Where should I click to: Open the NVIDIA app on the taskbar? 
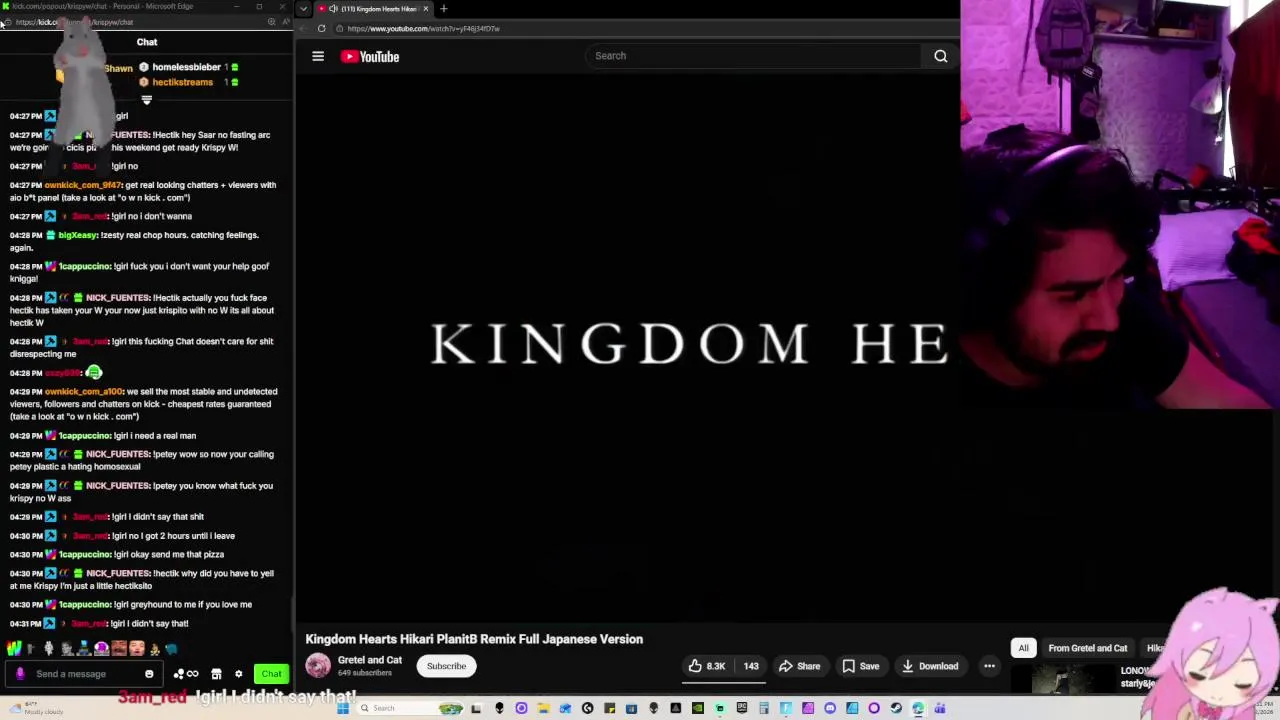pyautogui.click(x=698, y=708)
